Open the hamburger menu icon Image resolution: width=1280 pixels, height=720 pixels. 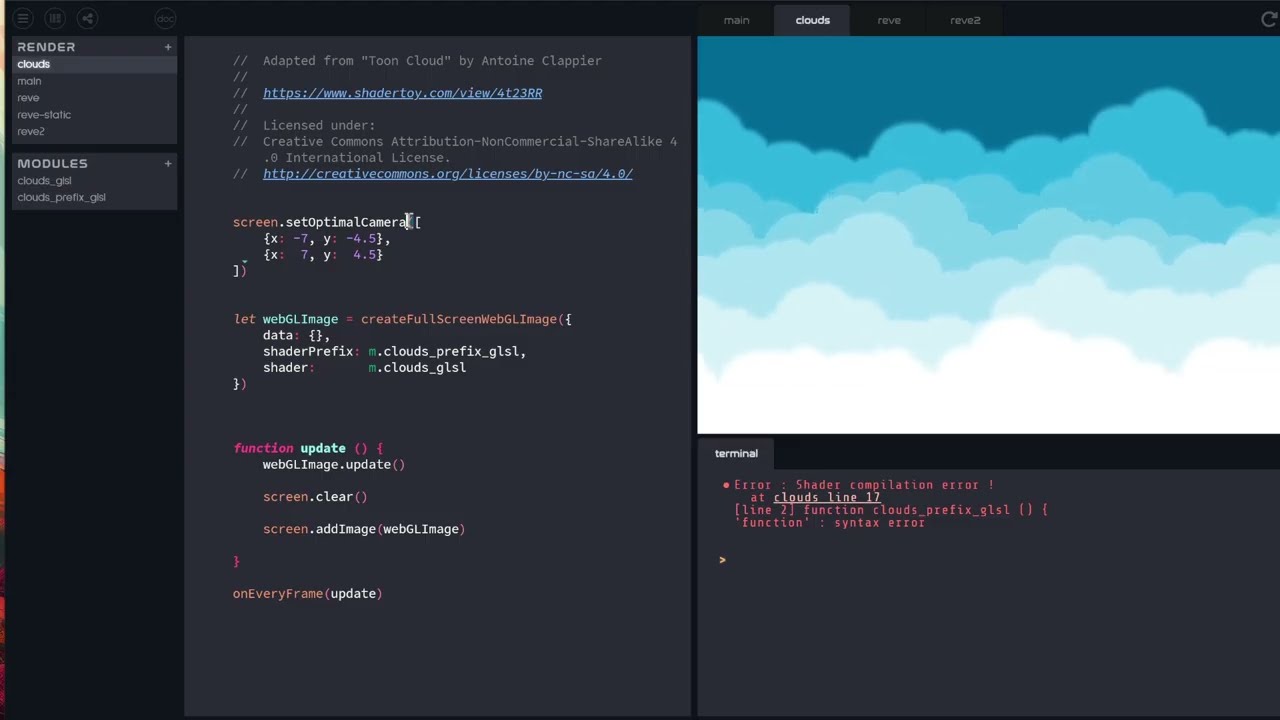click(23, 18)
